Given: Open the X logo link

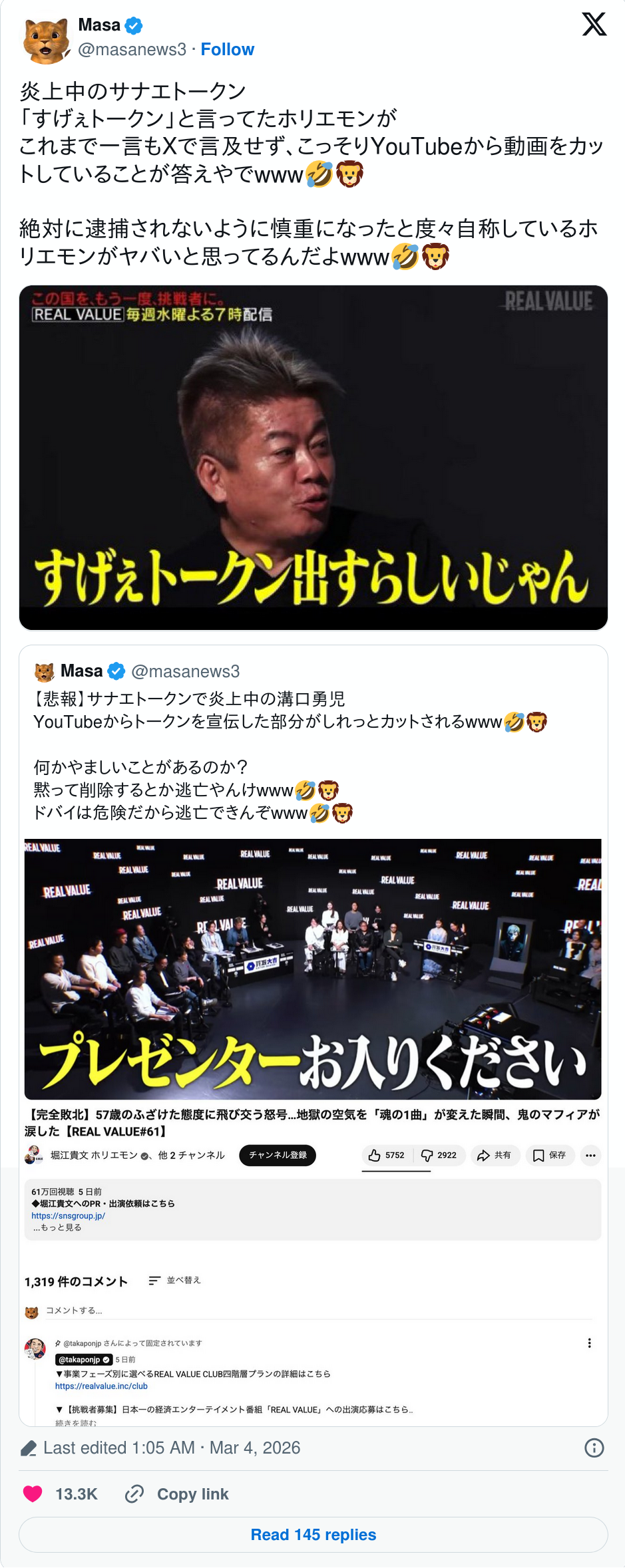Looking at the screenshot, I should coord(594,24).
